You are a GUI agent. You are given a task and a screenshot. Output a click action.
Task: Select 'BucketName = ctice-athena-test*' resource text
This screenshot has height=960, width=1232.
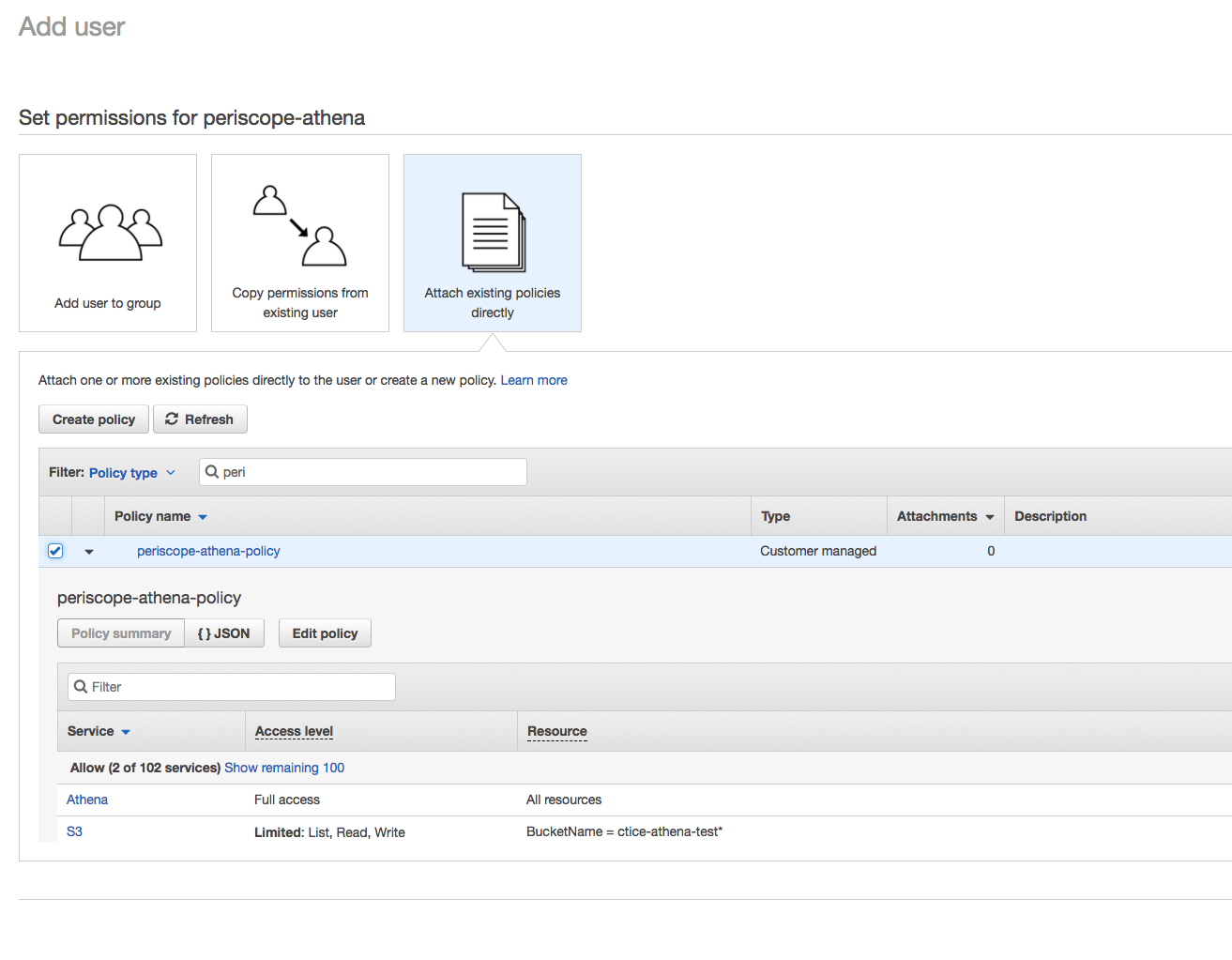point(625,831)
